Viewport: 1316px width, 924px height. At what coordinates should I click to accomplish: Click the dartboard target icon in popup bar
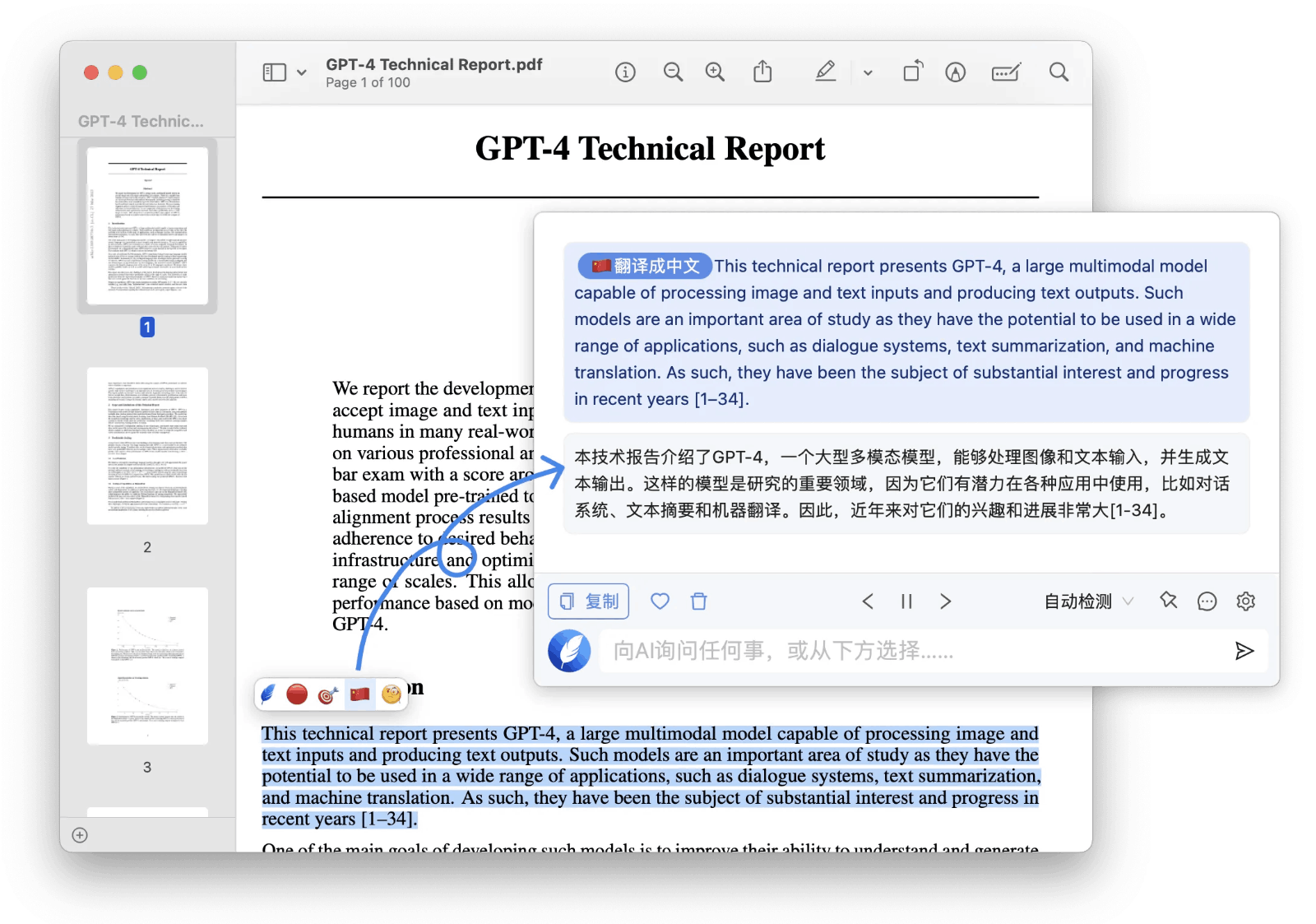coord(328,695)
